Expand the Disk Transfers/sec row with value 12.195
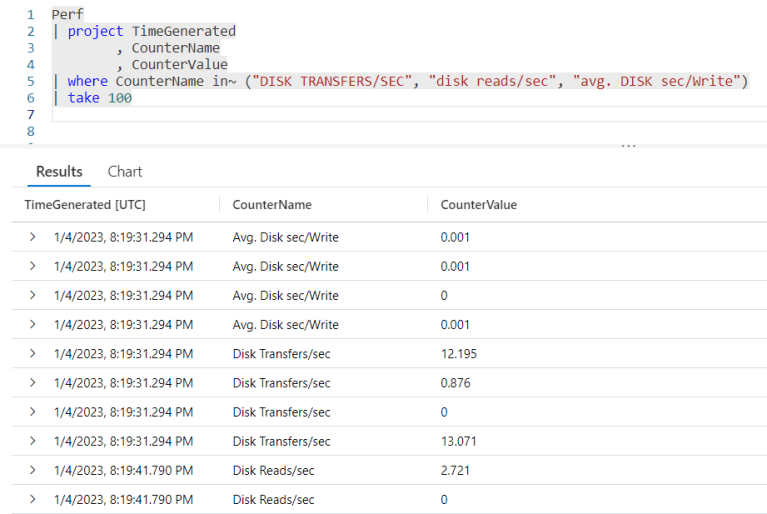 pyautogui.click(x=32, y=353)
